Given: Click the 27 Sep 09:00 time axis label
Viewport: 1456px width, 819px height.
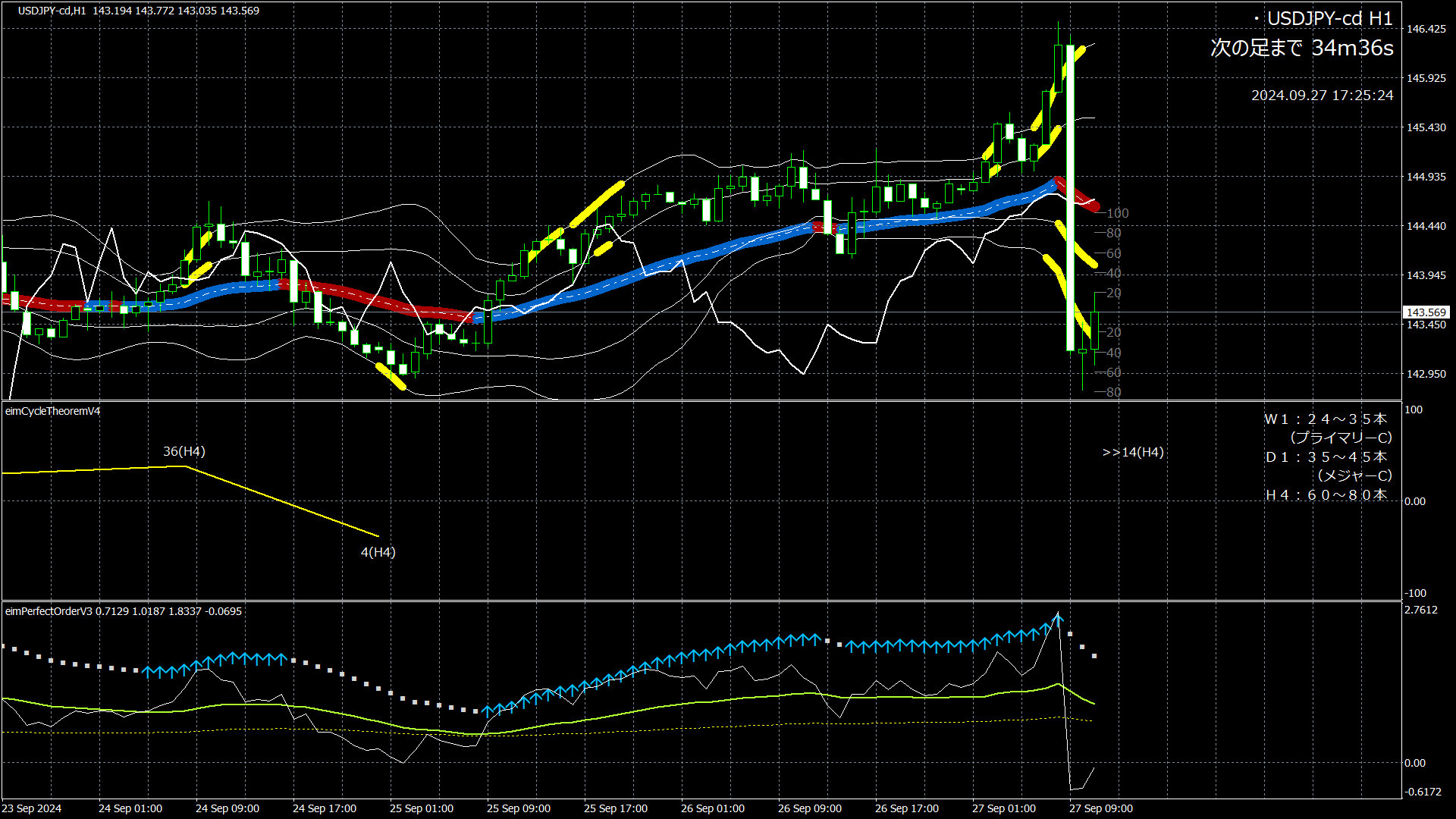Looking at the screenshot, I should tap(1100, 808).
